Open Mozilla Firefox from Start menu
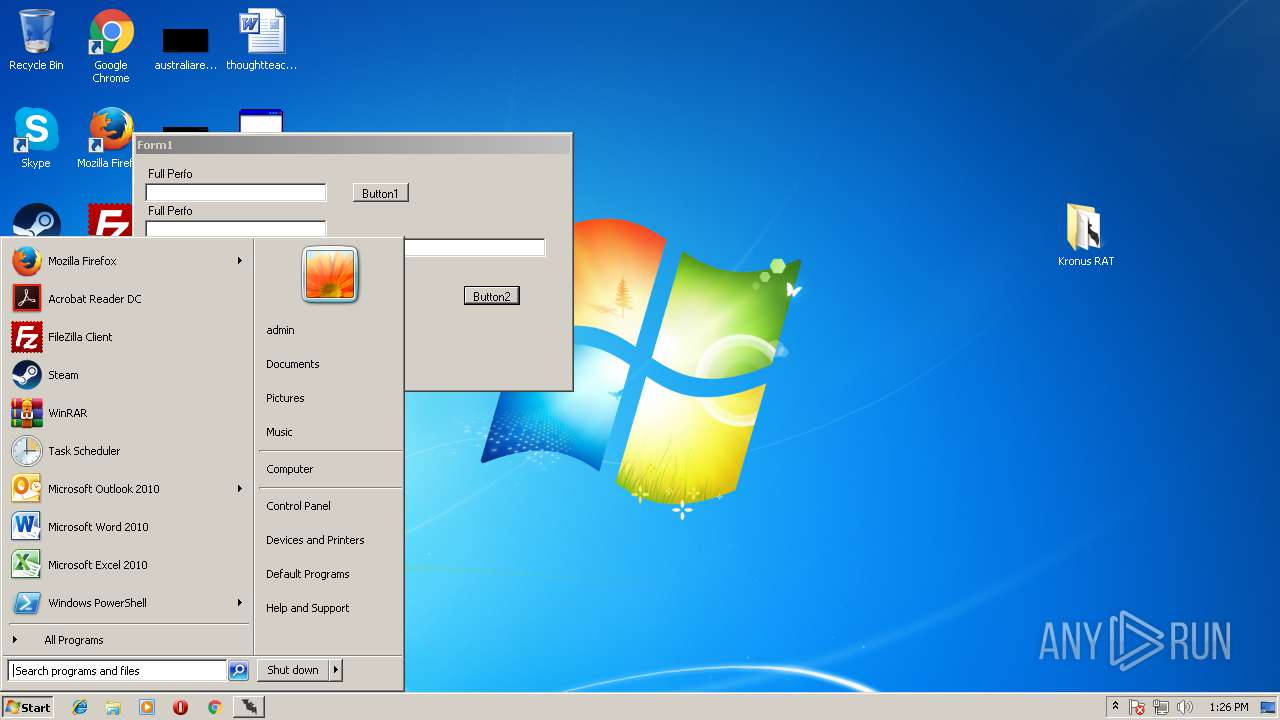 coord(127,261)
